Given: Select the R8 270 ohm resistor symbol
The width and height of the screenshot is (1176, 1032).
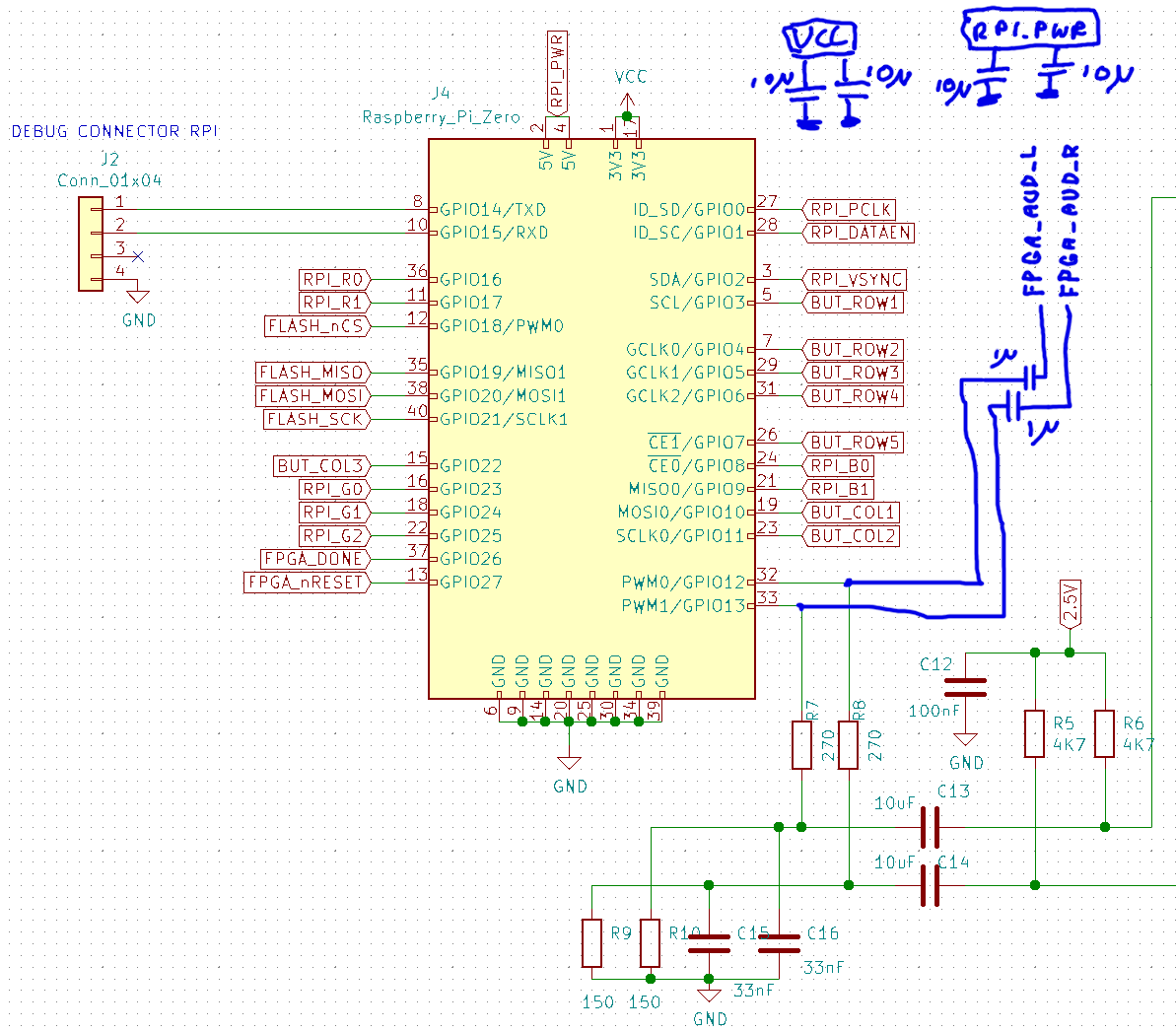Looking at the screenshot, I should coord(849,745).
